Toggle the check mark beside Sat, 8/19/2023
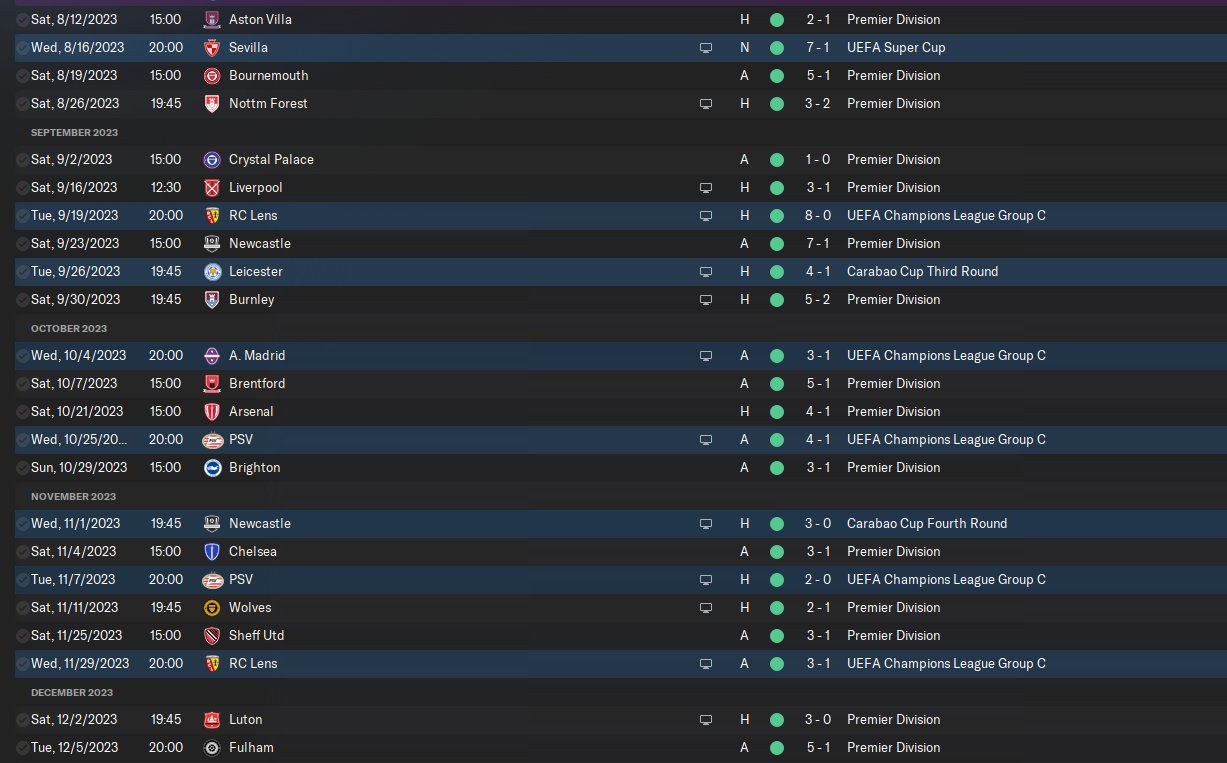Image resolution: width=1227 pixels, height=763 pixels. coord(22,75)
